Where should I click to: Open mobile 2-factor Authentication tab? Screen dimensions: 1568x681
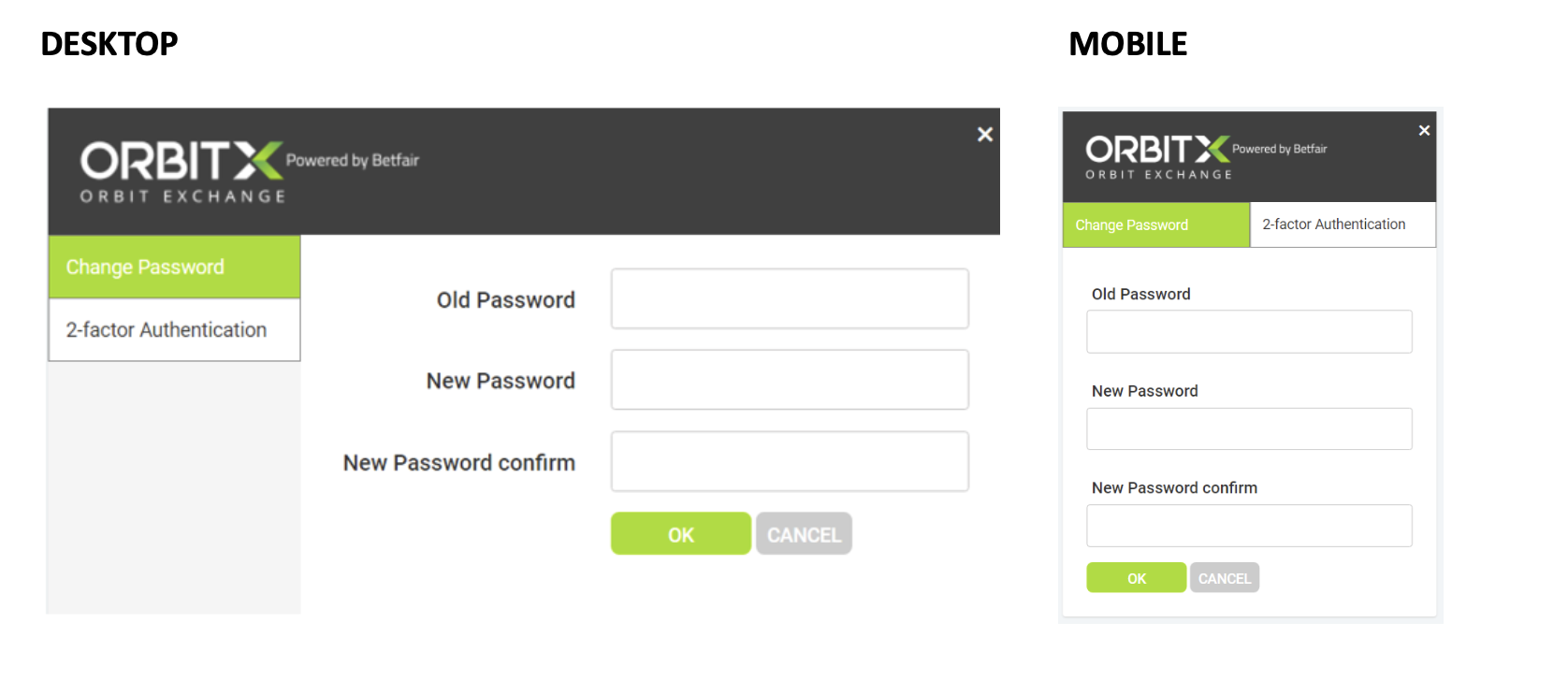[x=1342, y=225]
